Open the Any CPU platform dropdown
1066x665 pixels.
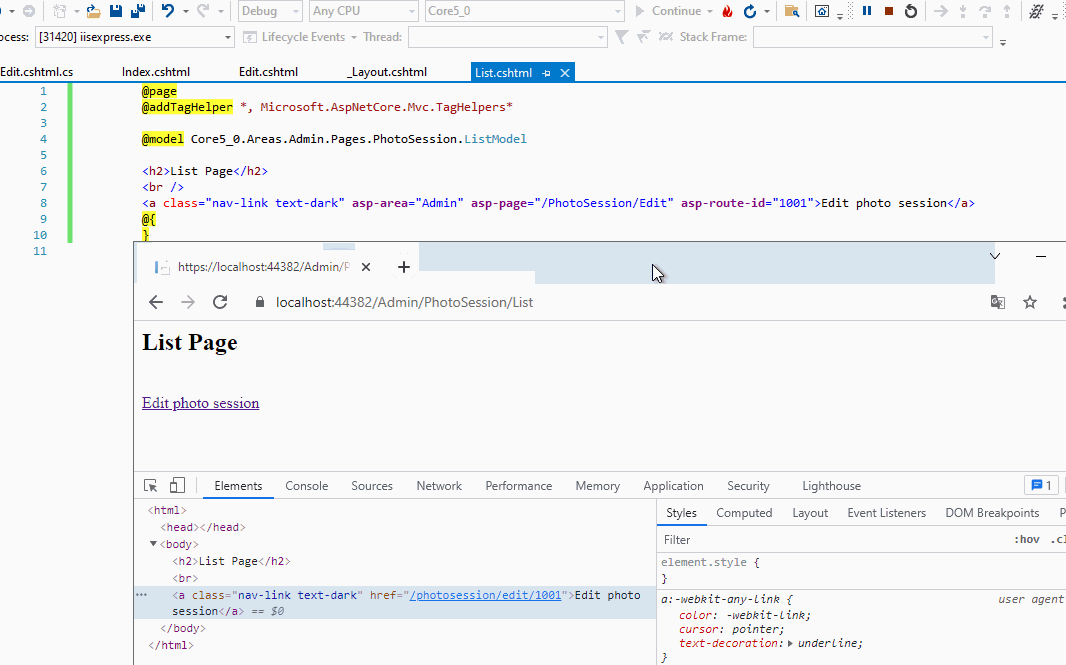[364, 11]
